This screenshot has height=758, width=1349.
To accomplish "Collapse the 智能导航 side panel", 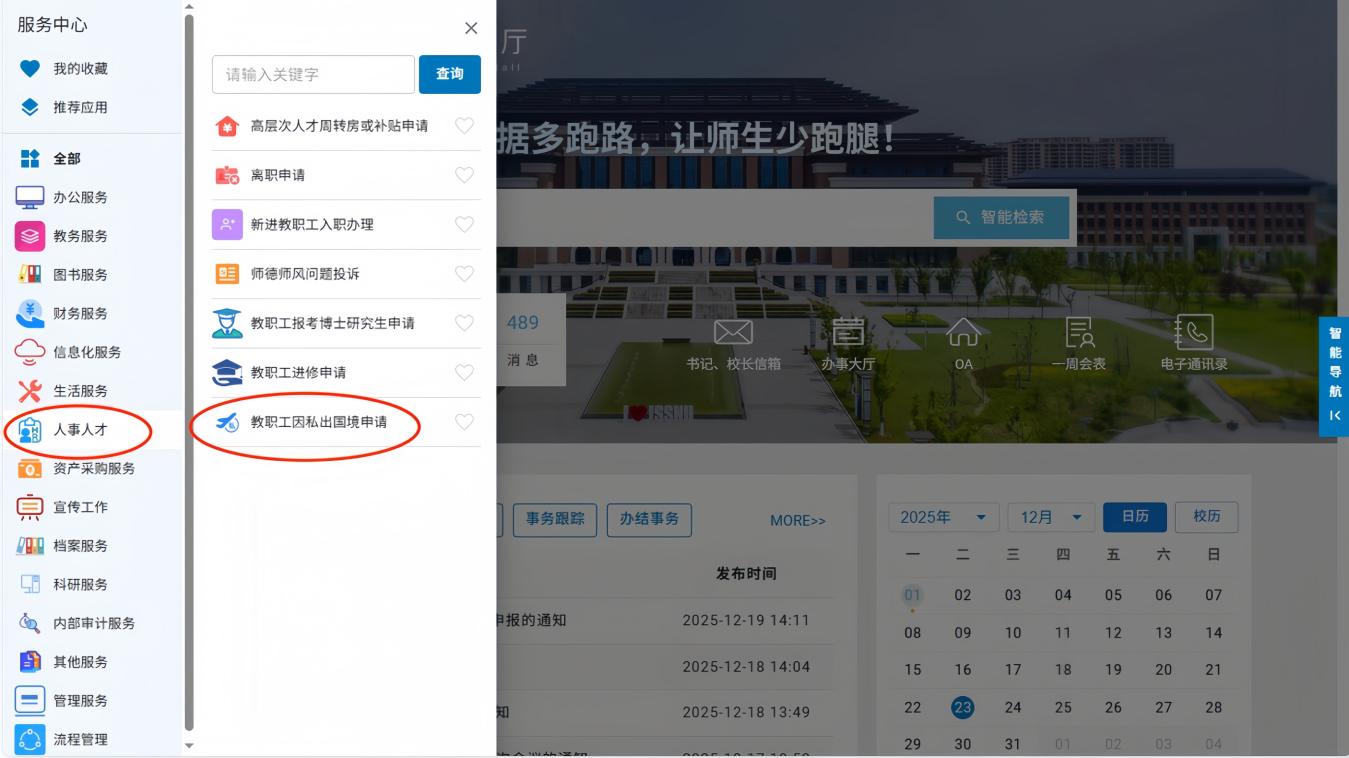I will click(x=1334, y=415).
